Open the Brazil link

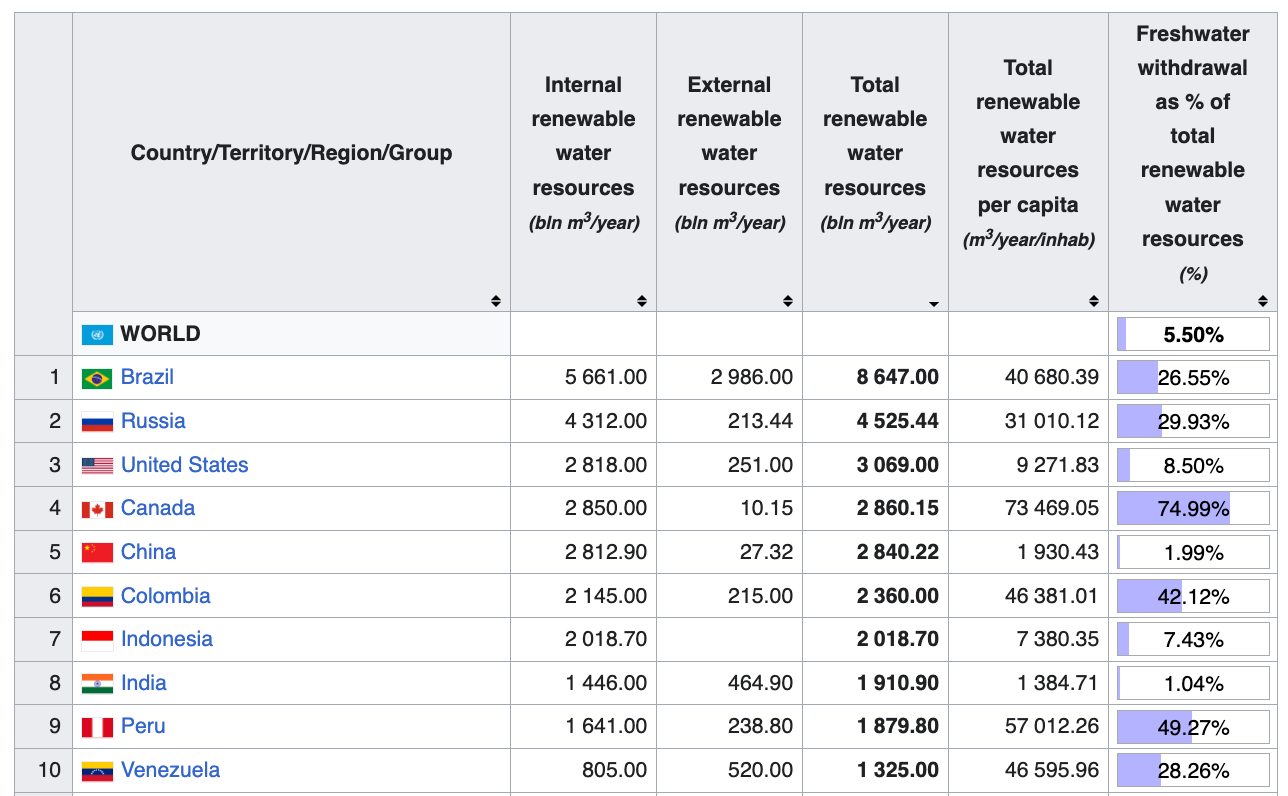click(x=147, y=377)
